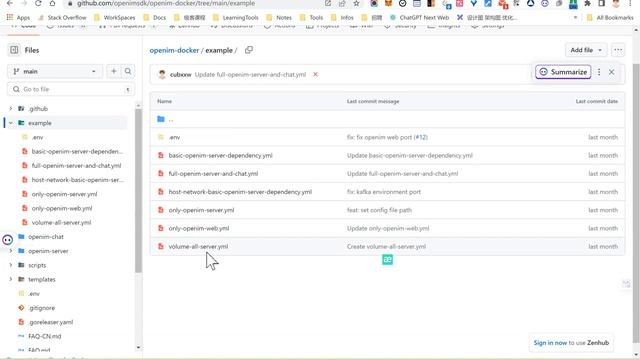
Task: Open the WorkSpaces bookmark folder
Action: pyautogui.click(x=115, y=18)
